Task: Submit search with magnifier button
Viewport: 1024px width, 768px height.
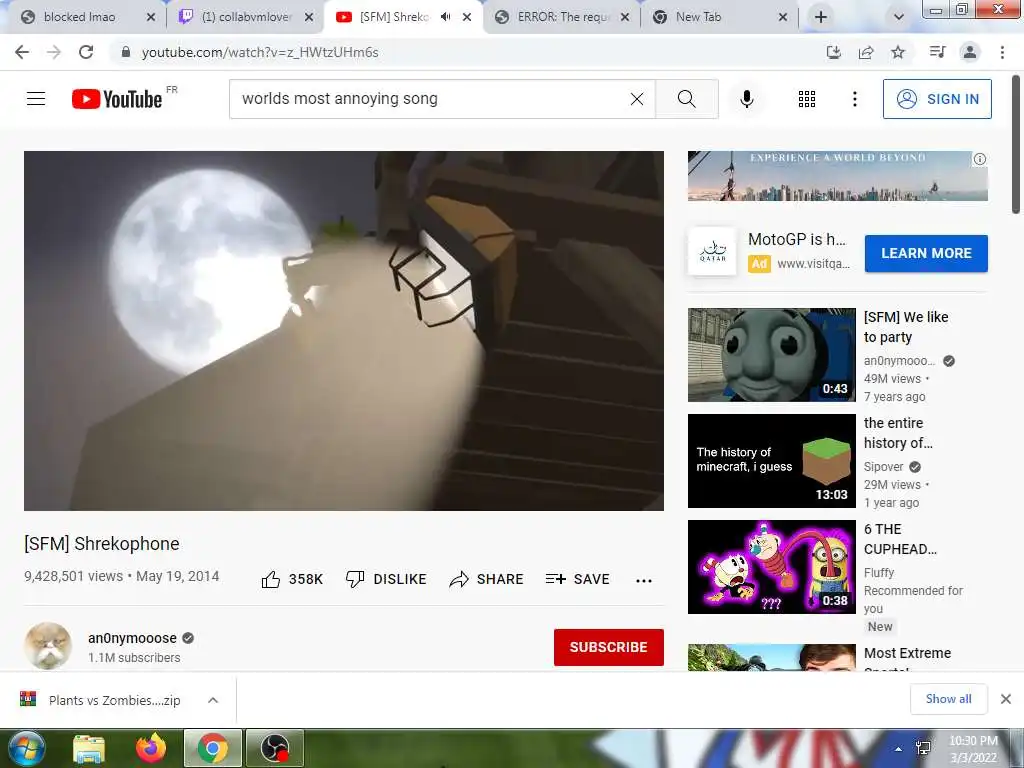Action: (686, 99)
